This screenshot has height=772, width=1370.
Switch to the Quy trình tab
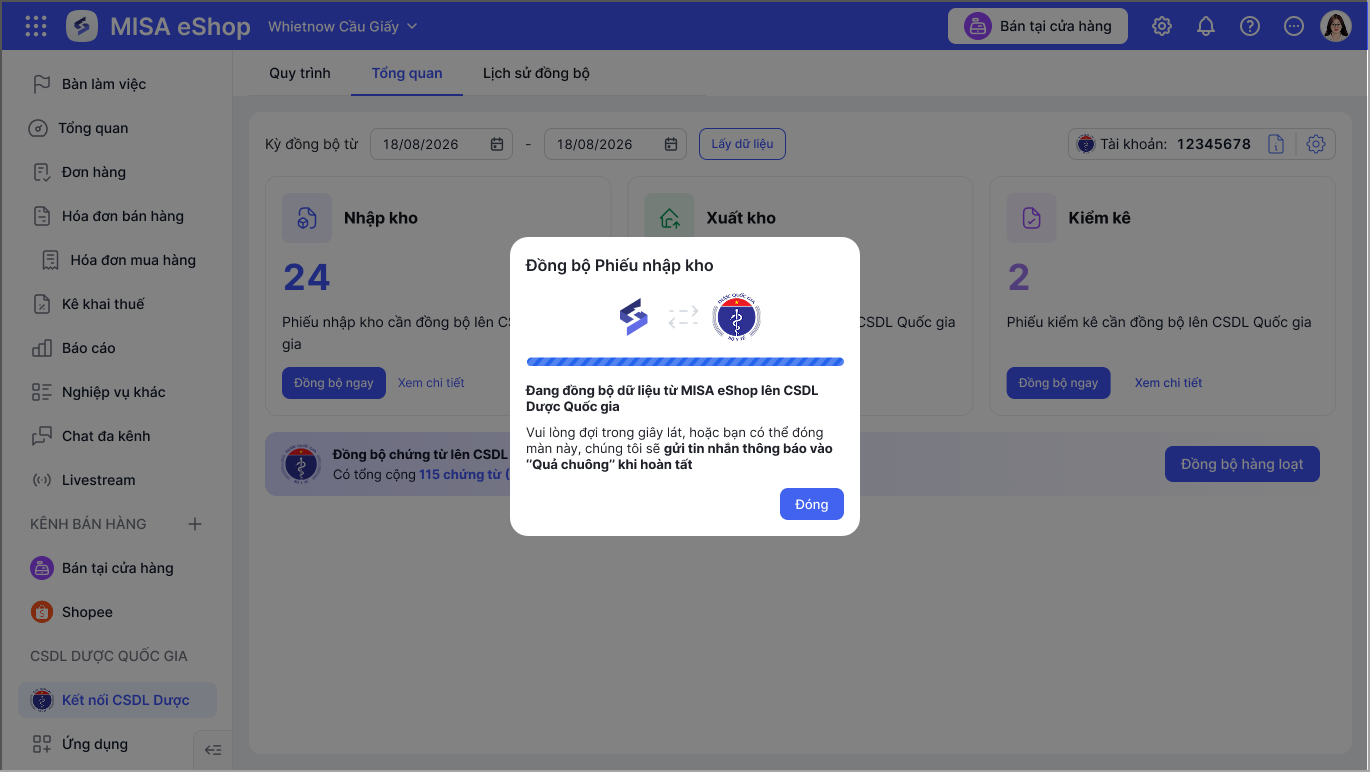(300, 73)
